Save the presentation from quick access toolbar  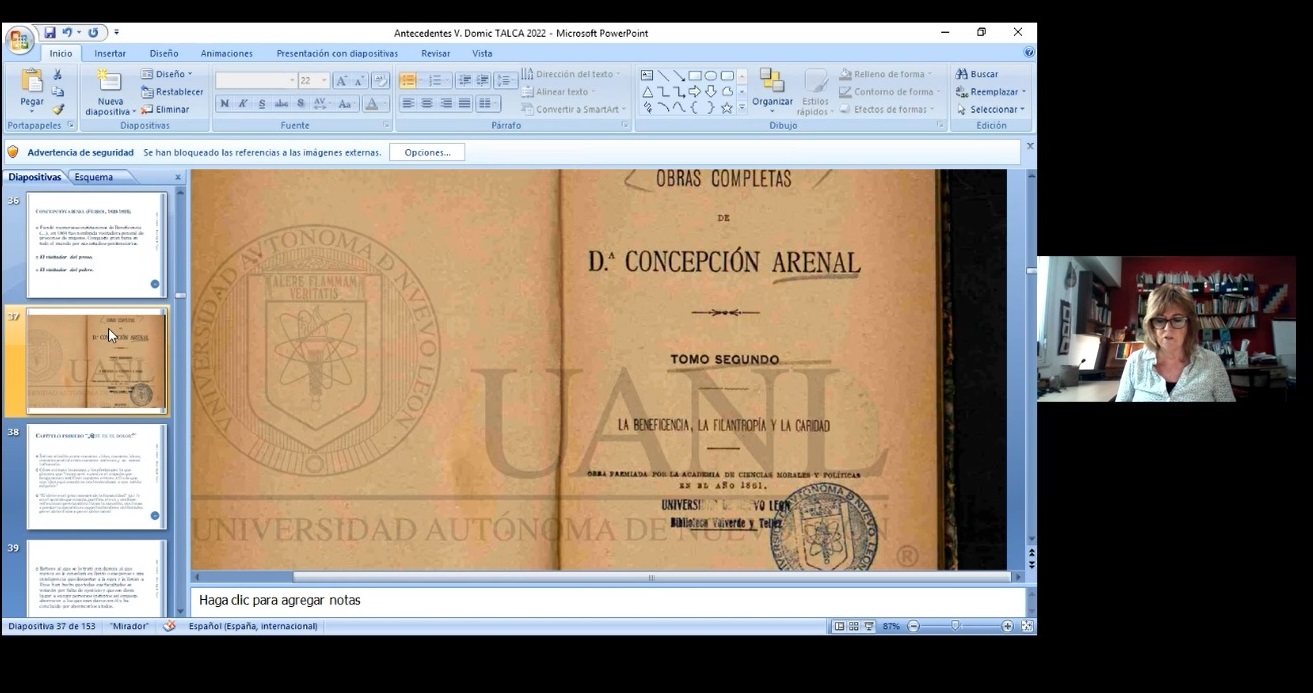click(x=49, y=33)
